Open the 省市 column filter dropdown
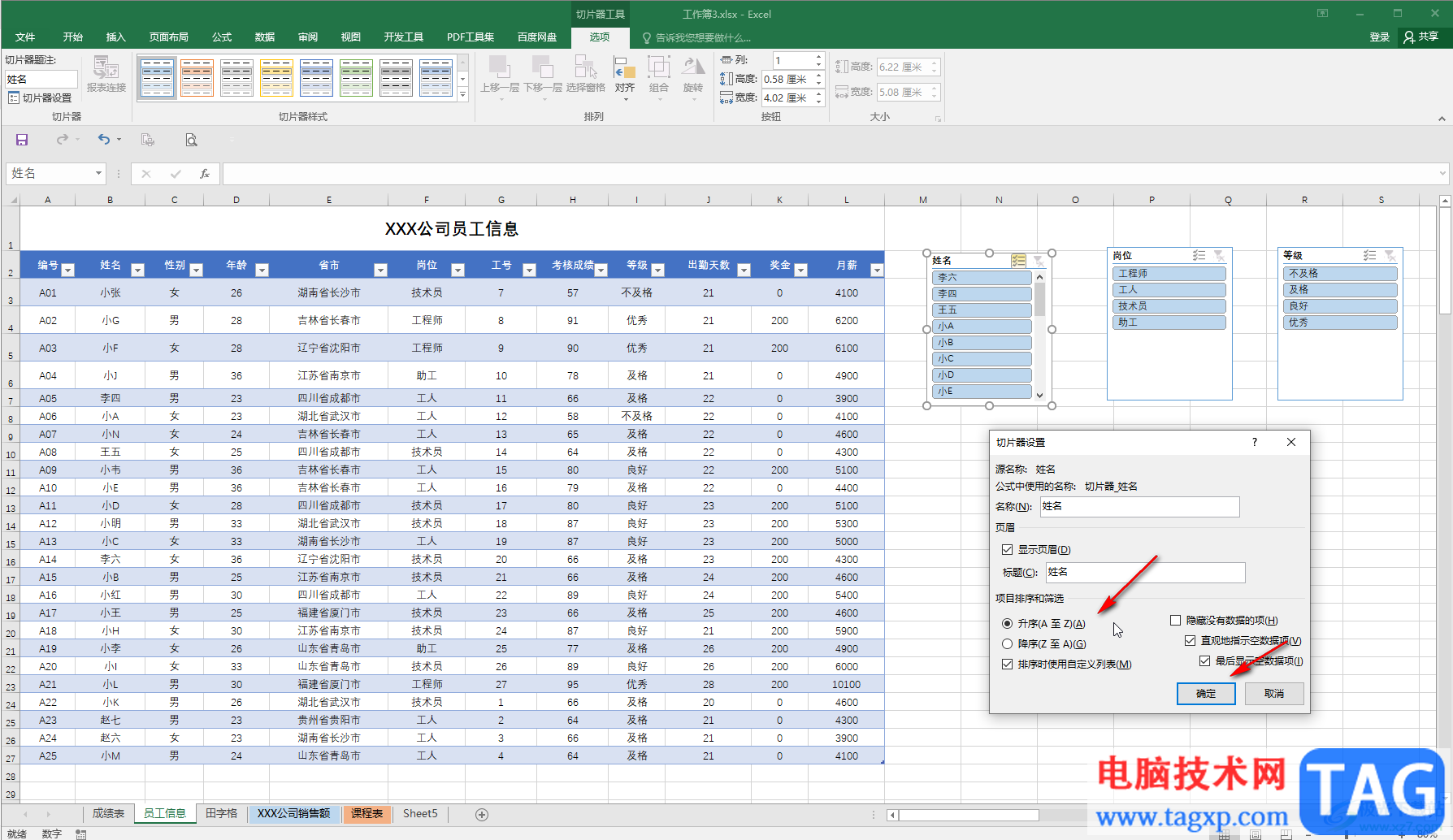Viewport: 1453px width, 840px height. [x=380, y=270]
